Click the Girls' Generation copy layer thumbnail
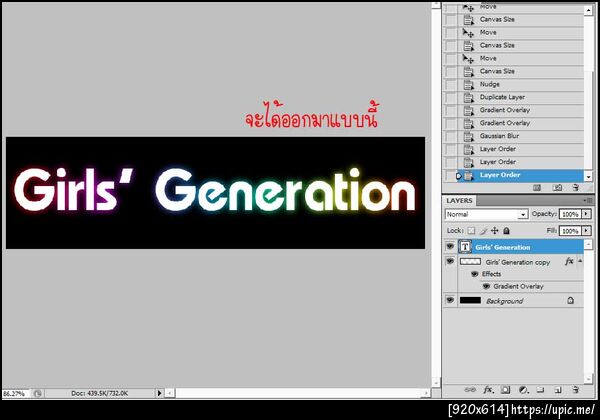This screenshot has height=420, width=600. click(x=470, y=262)
